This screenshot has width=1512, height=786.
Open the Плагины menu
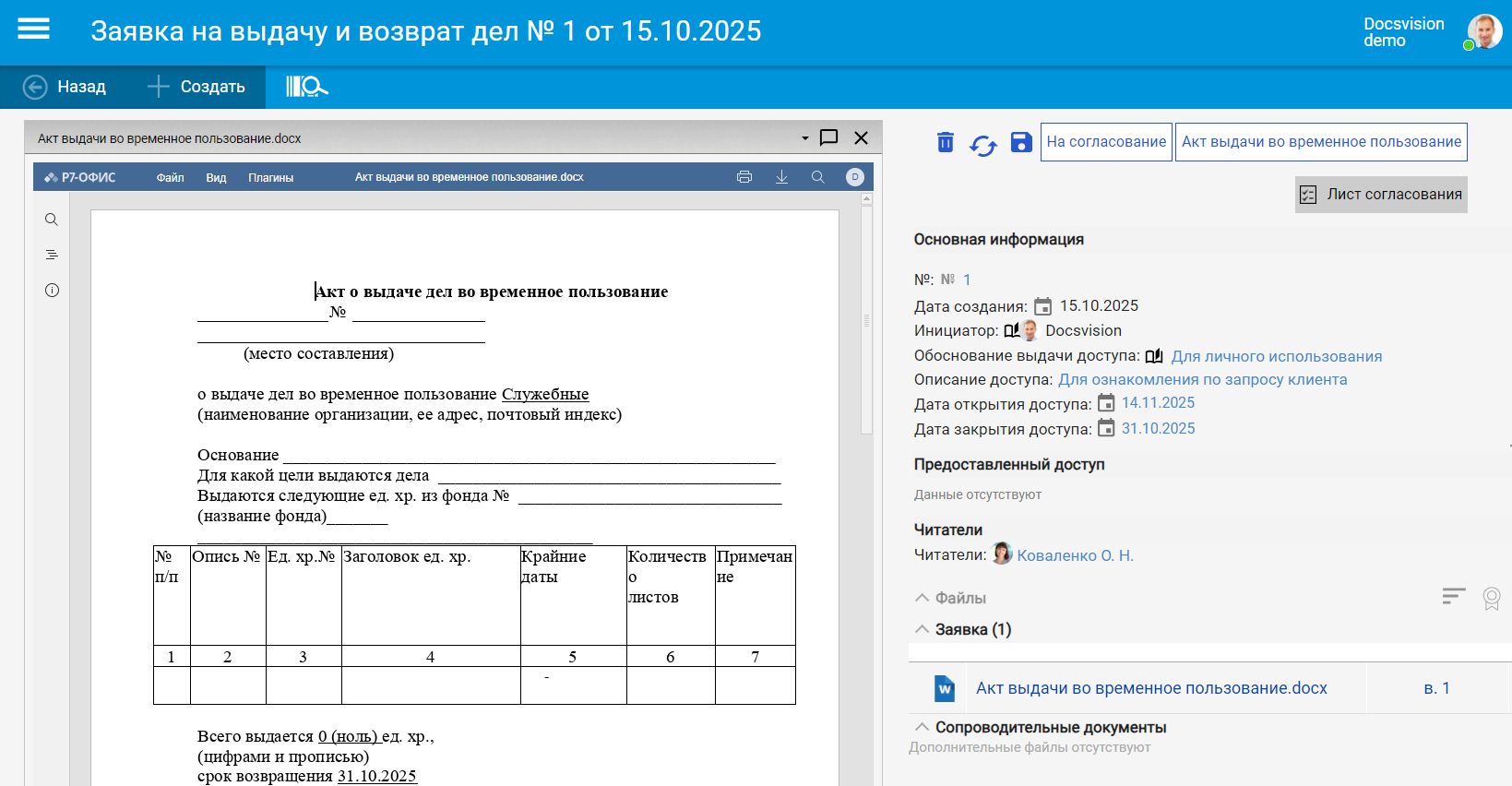click(270, 177)
